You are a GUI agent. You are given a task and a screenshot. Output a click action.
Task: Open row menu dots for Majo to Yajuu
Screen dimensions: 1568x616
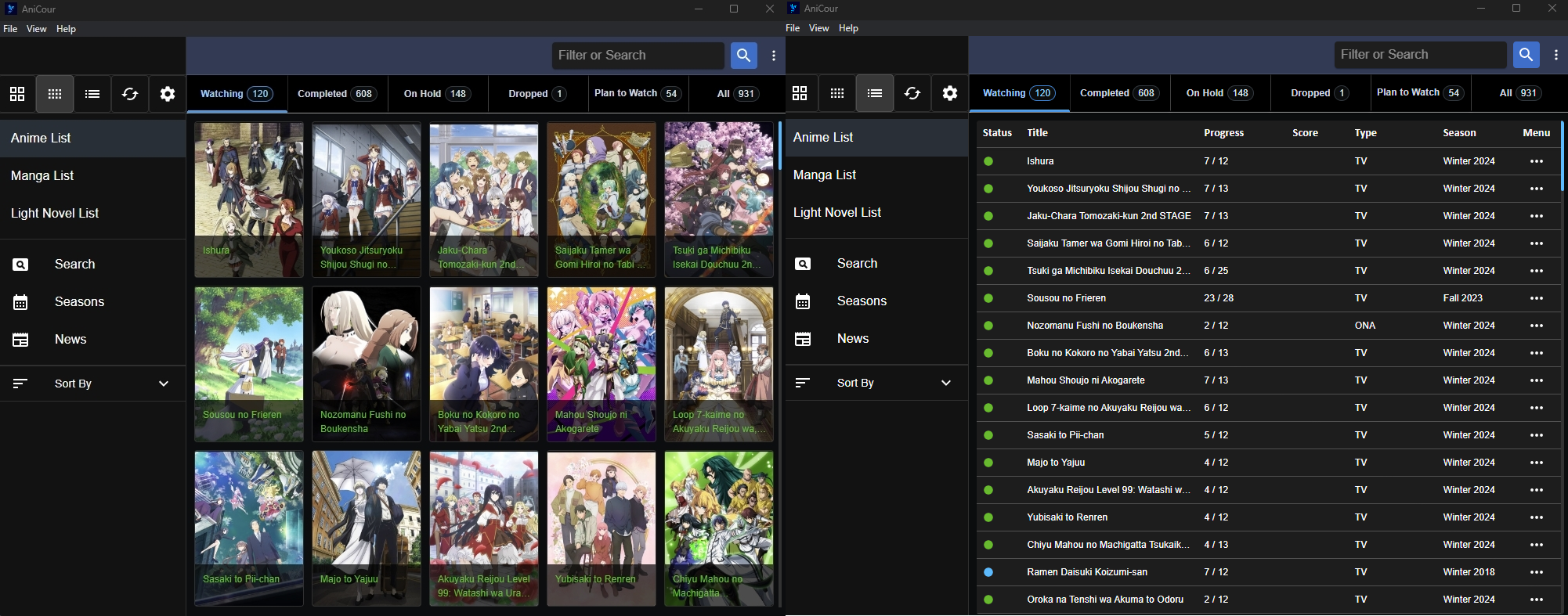coord(1537,463)
